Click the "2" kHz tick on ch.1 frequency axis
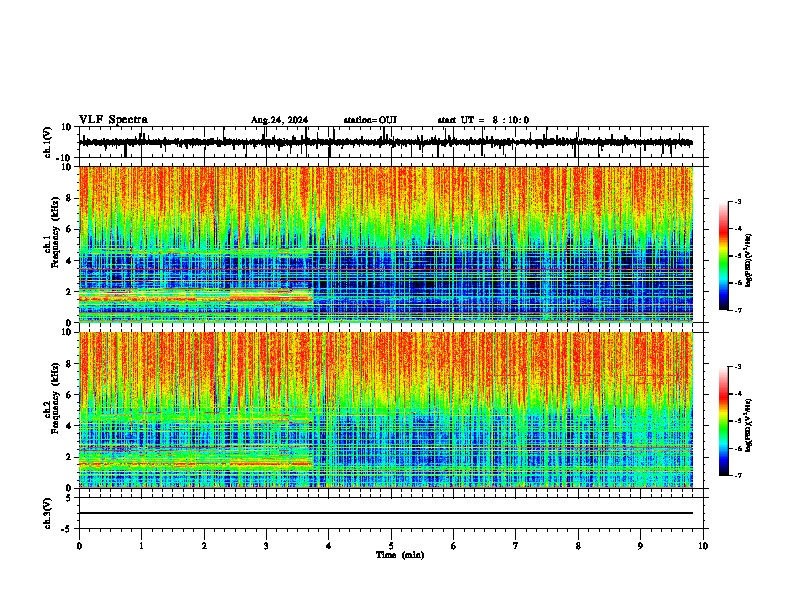 point(70,291)
